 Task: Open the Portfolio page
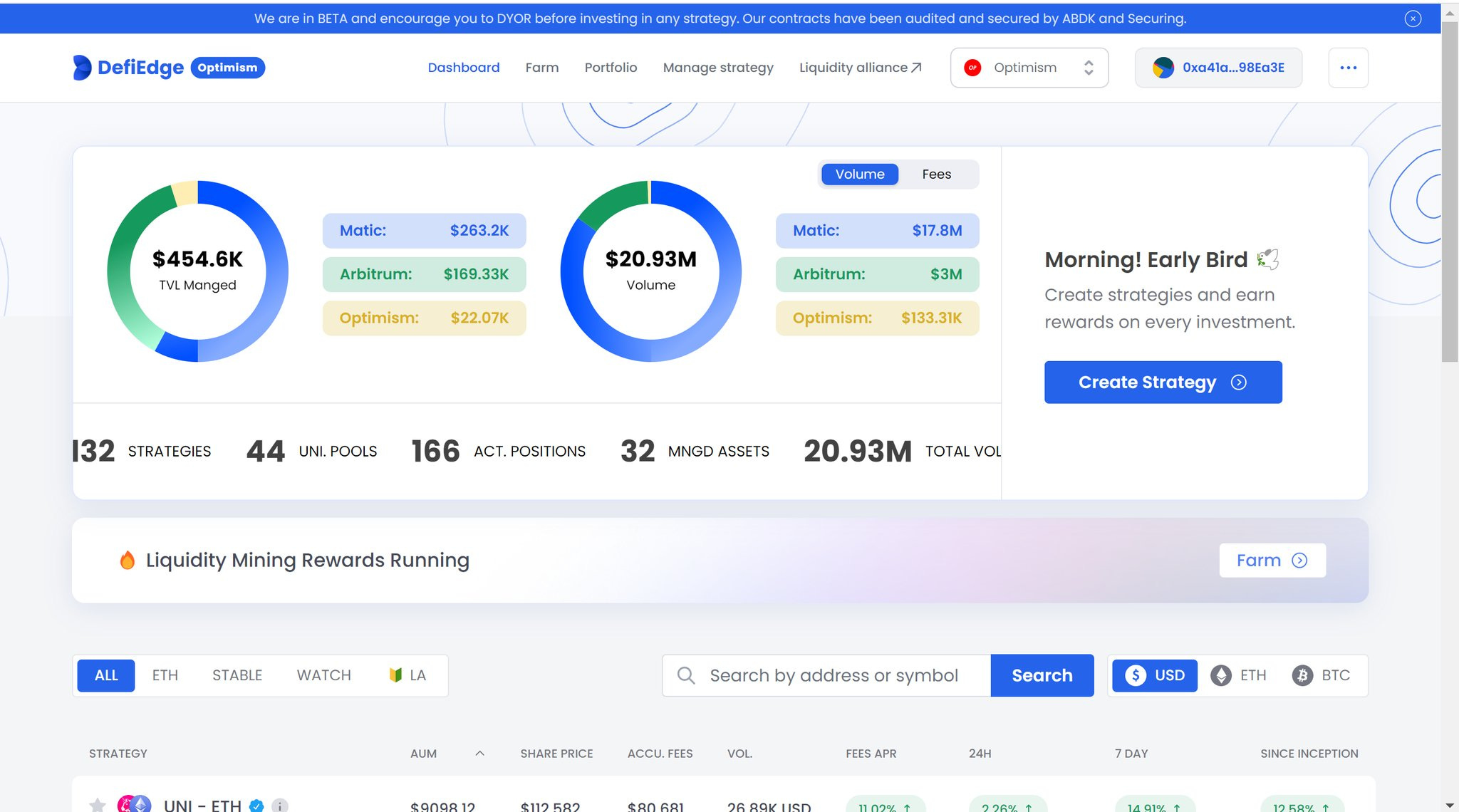click(611, 68)
